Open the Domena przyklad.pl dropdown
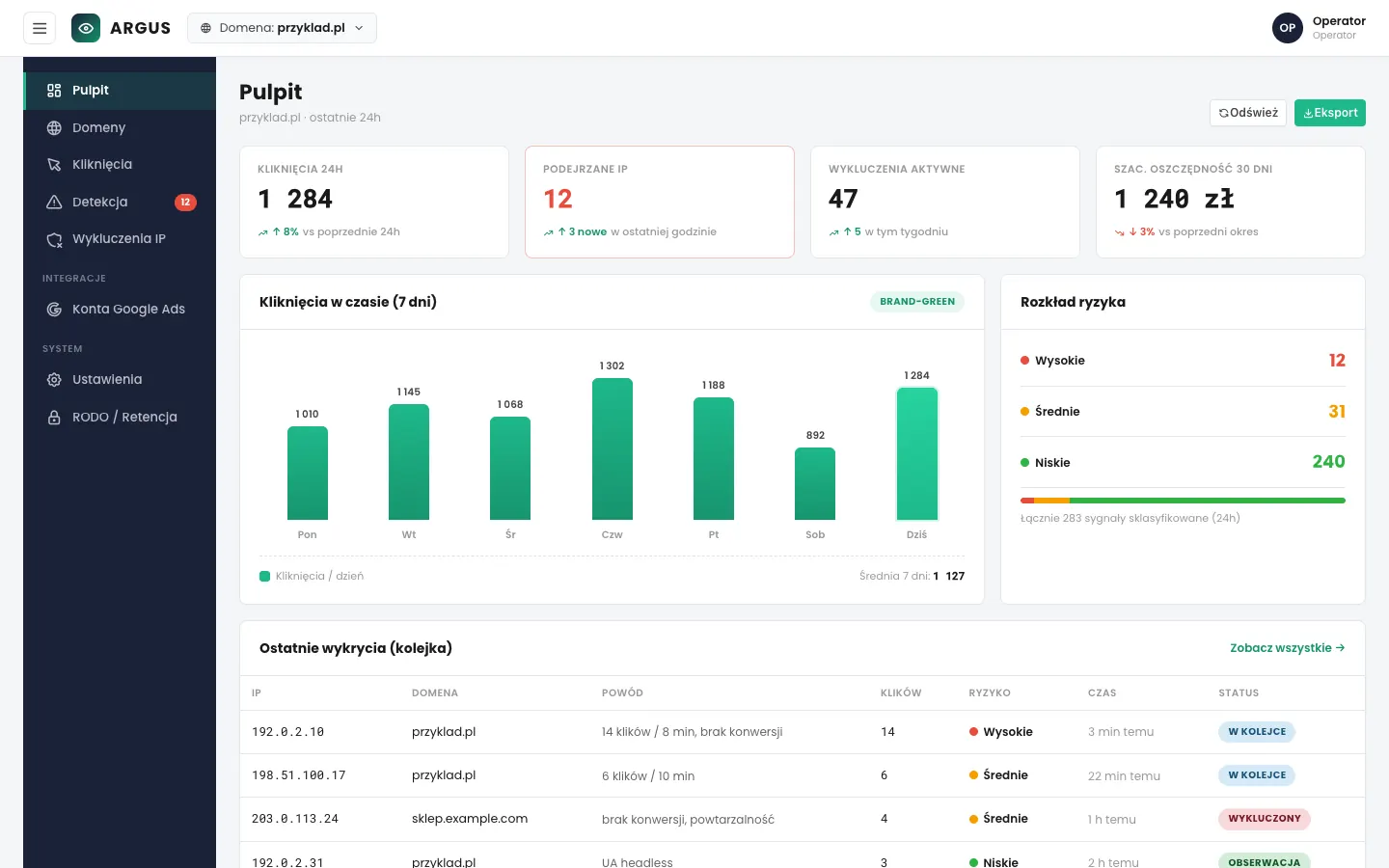The width and height of the screenshot is (1389, 868). click(282, 28)
